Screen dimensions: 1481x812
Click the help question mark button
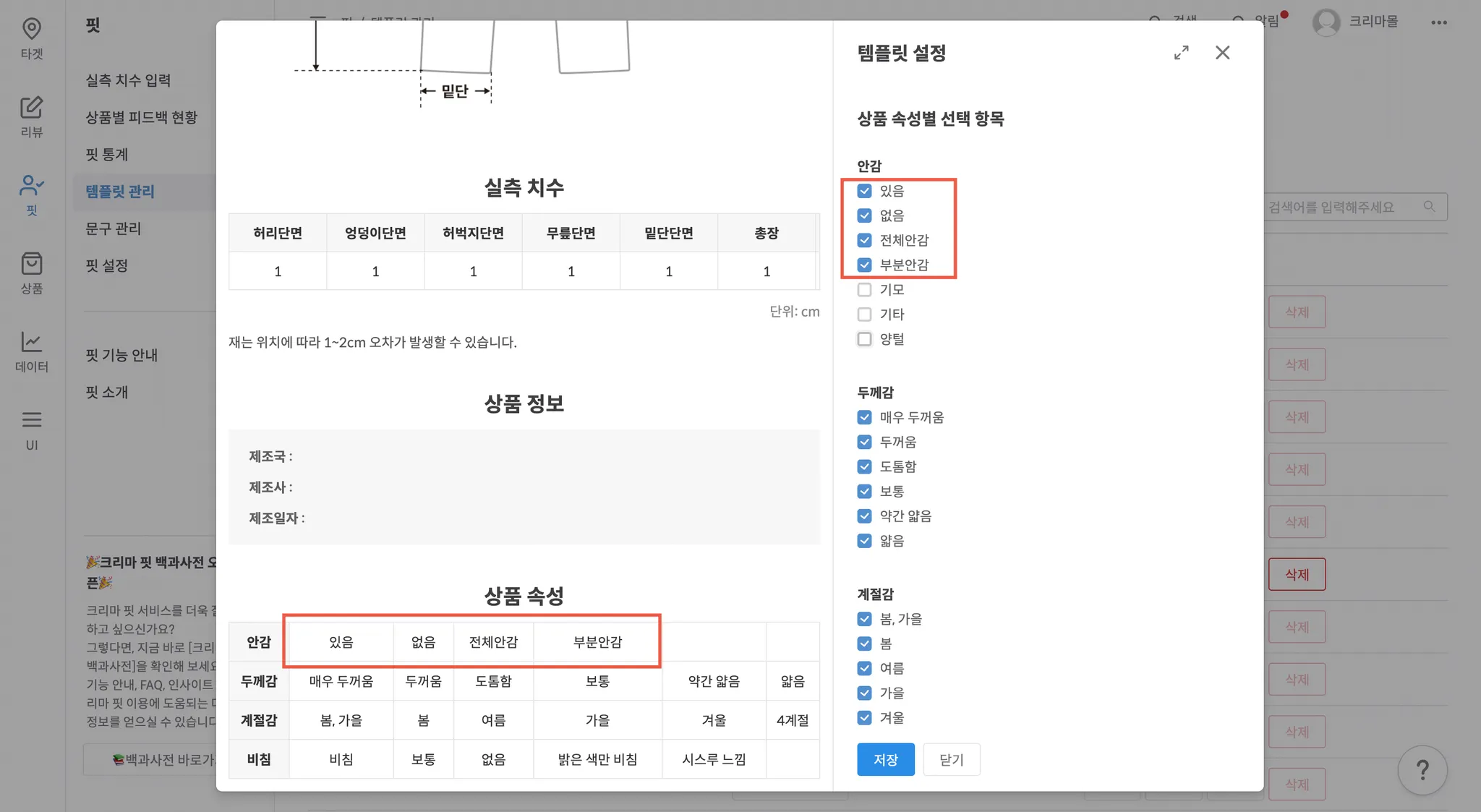coord(1422,770)
